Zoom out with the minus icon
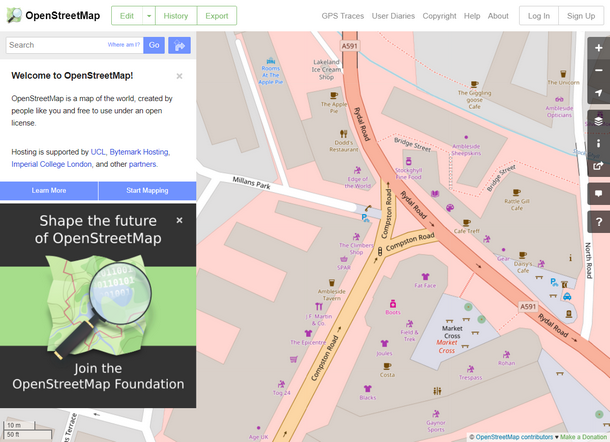610x442 pixels. click(598, 70)
